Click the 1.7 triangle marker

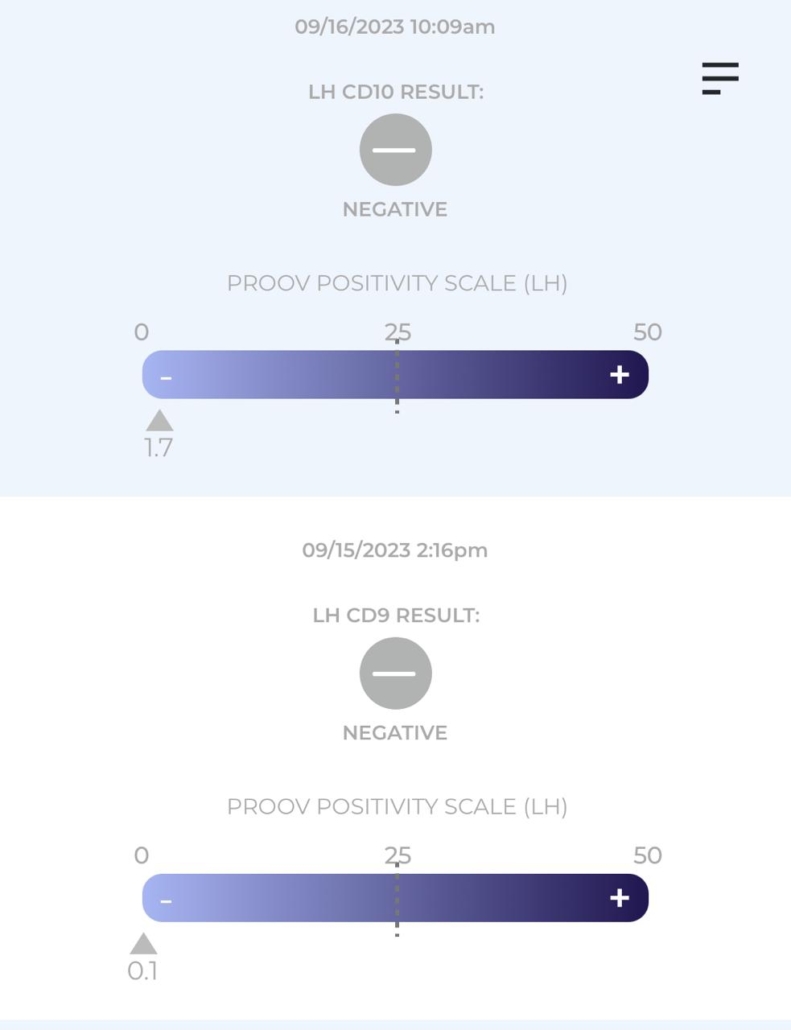tap(160, 420)
